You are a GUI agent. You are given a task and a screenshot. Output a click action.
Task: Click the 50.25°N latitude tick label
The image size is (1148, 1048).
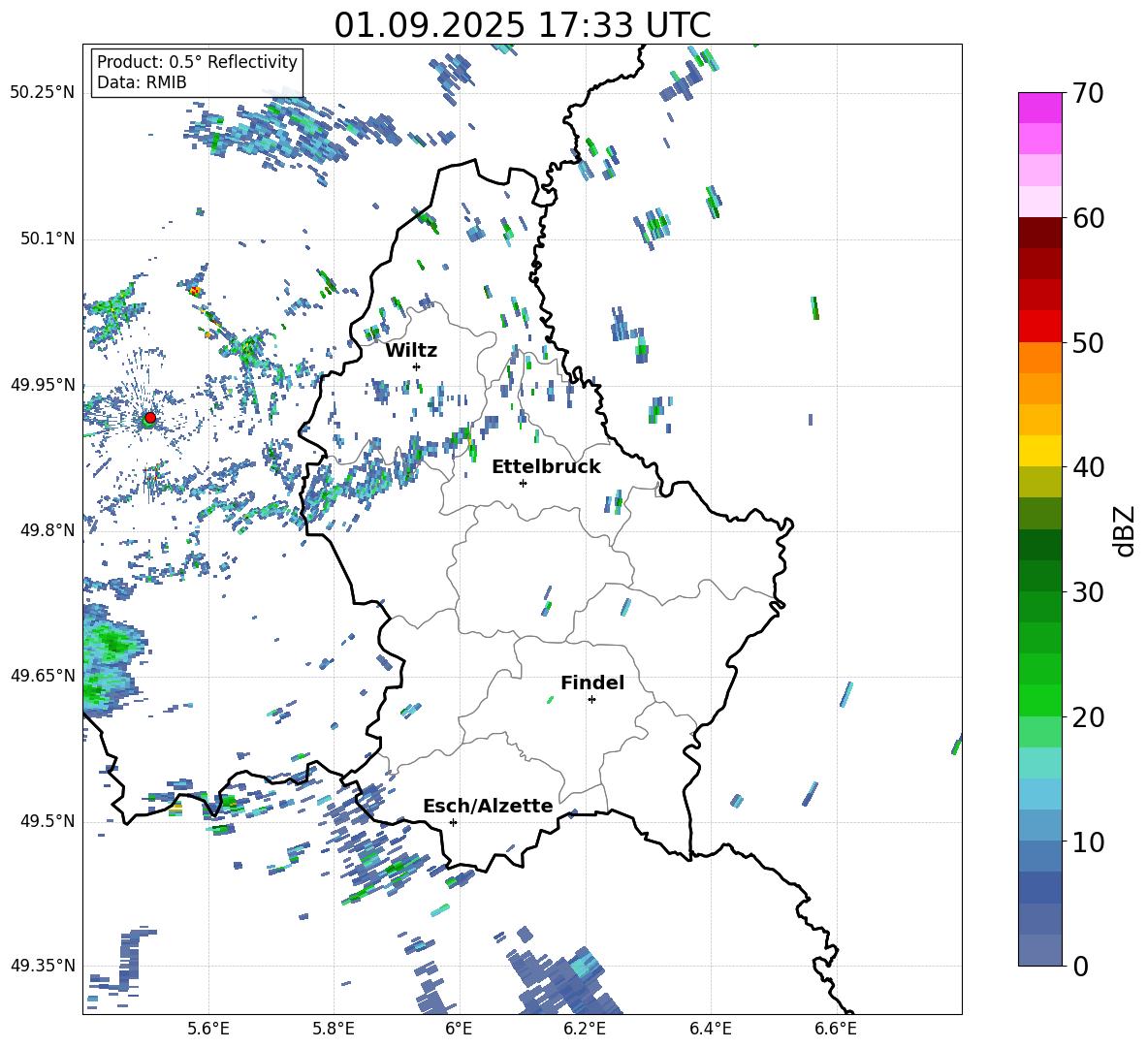point(43,93)
